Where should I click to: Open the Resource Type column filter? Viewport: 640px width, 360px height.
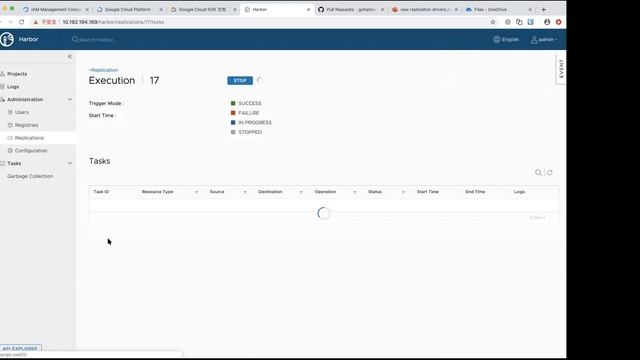coord(196,192)
